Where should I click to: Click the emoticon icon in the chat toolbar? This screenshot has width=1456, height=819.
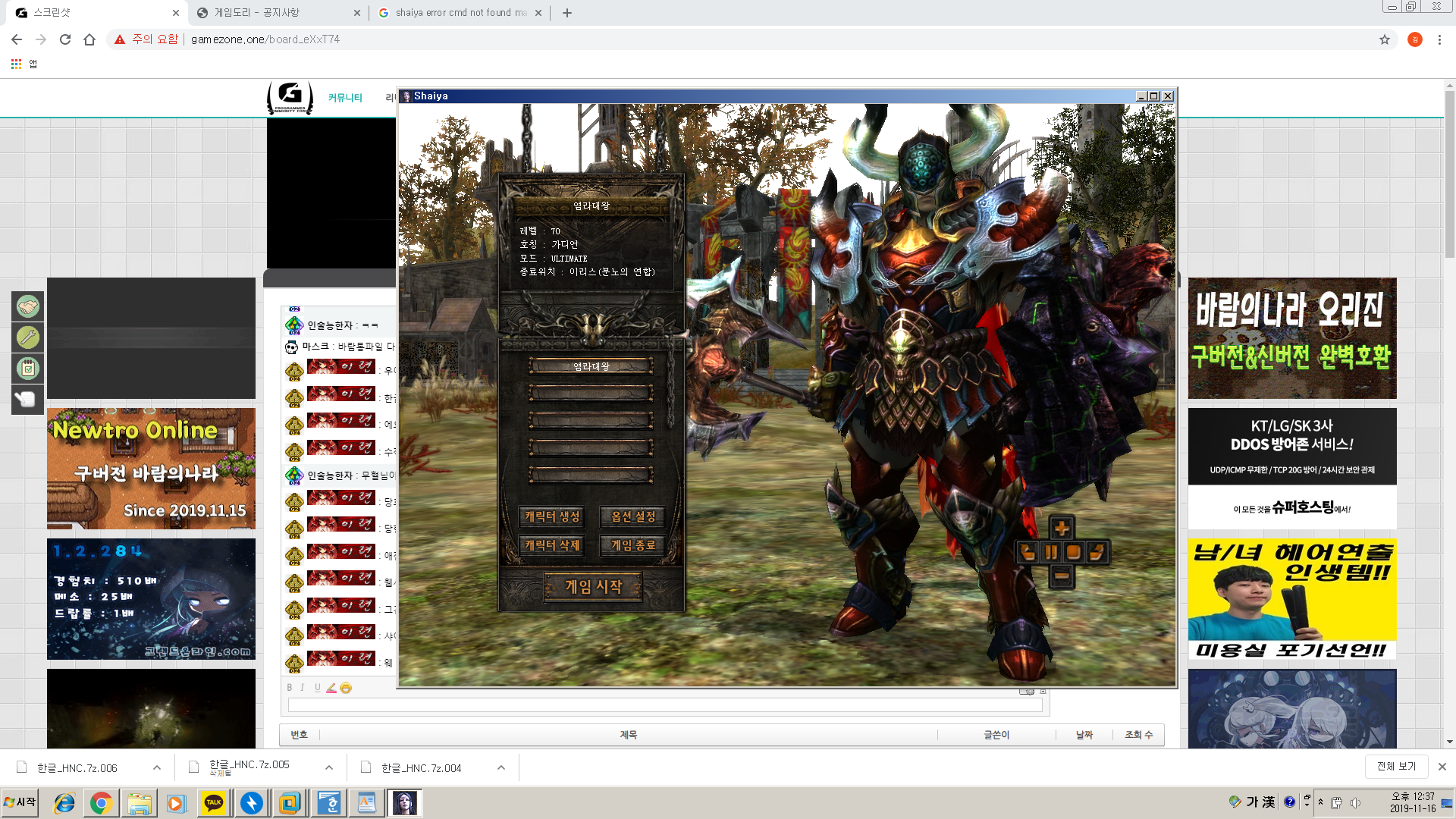click(x=346, y=688)
